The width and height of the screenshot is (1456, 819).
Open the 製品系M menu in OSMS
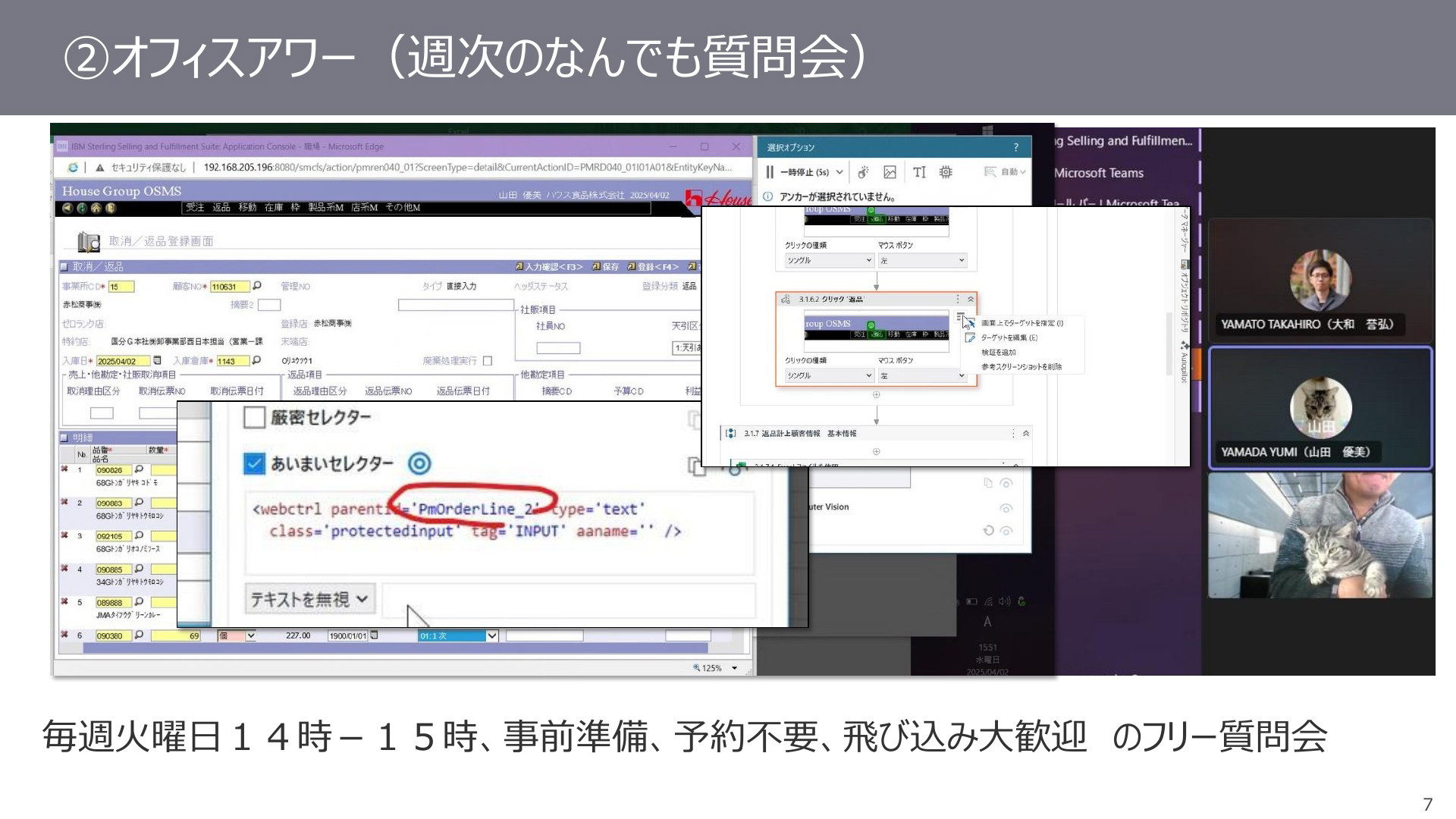point(326,207)
